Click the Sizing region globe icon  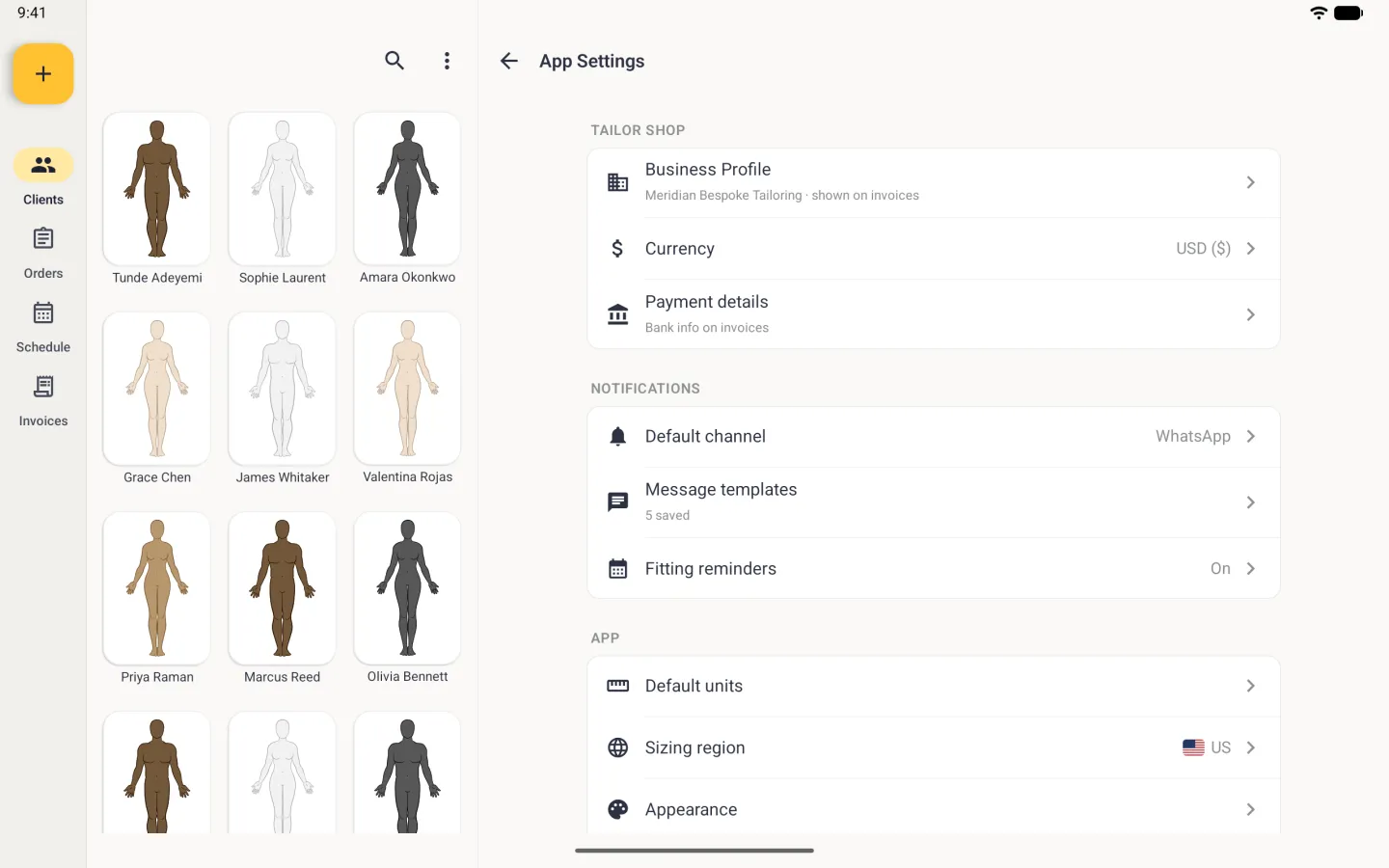point(618,747)
